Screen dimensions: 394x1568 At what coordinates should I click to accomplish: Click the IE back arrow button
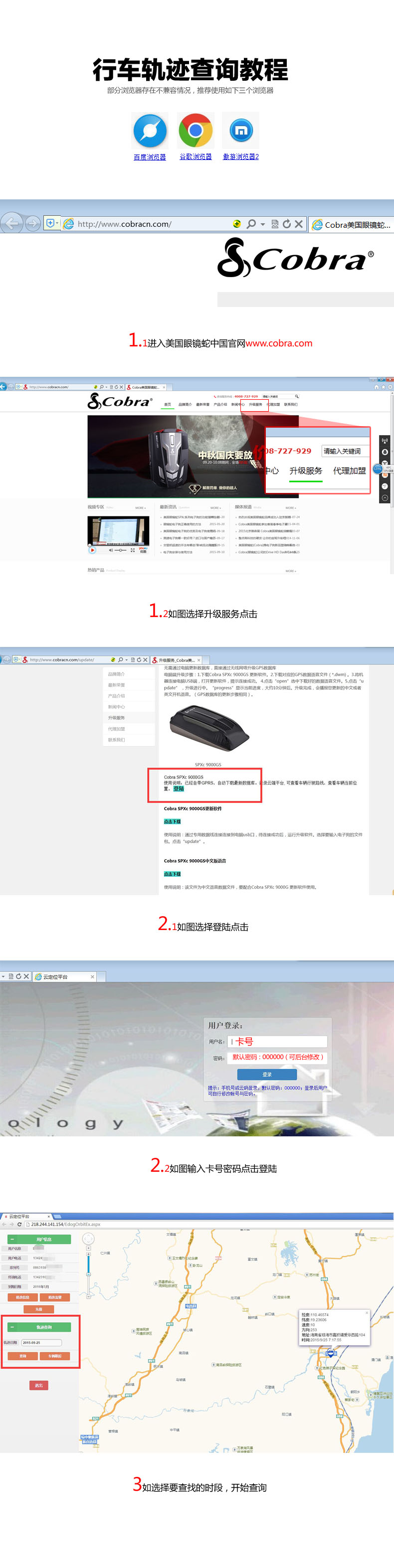point(11,223)
